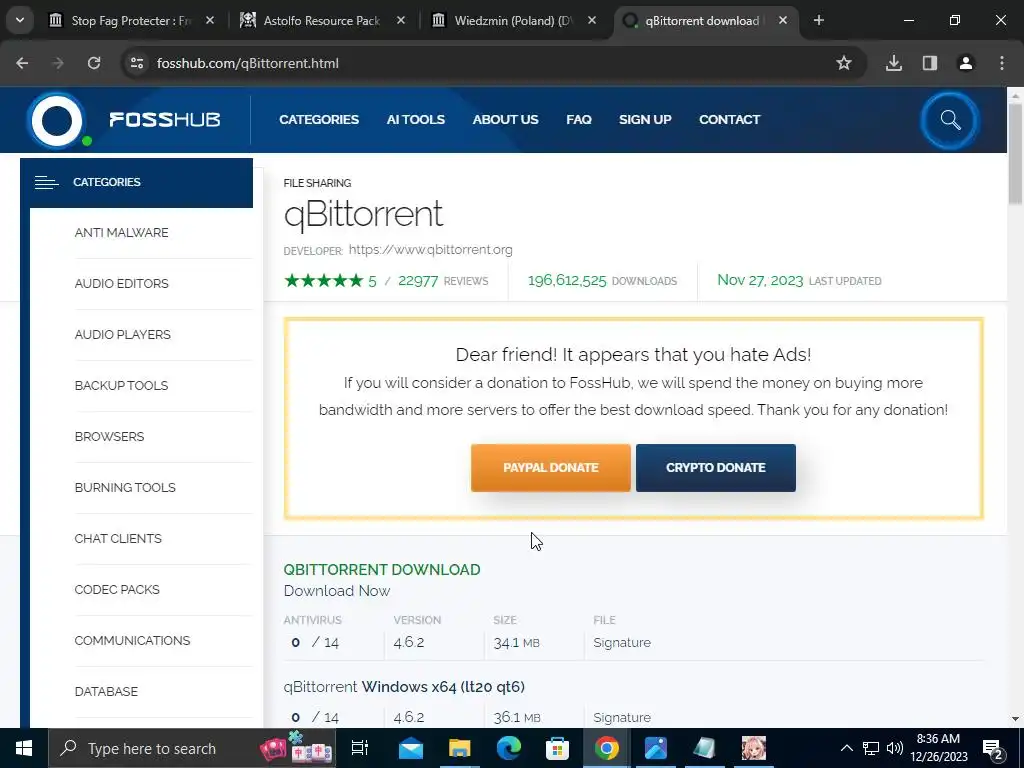Open Mail app from the taskbar
Screen dimensions: 1024x768
point(411,748)
